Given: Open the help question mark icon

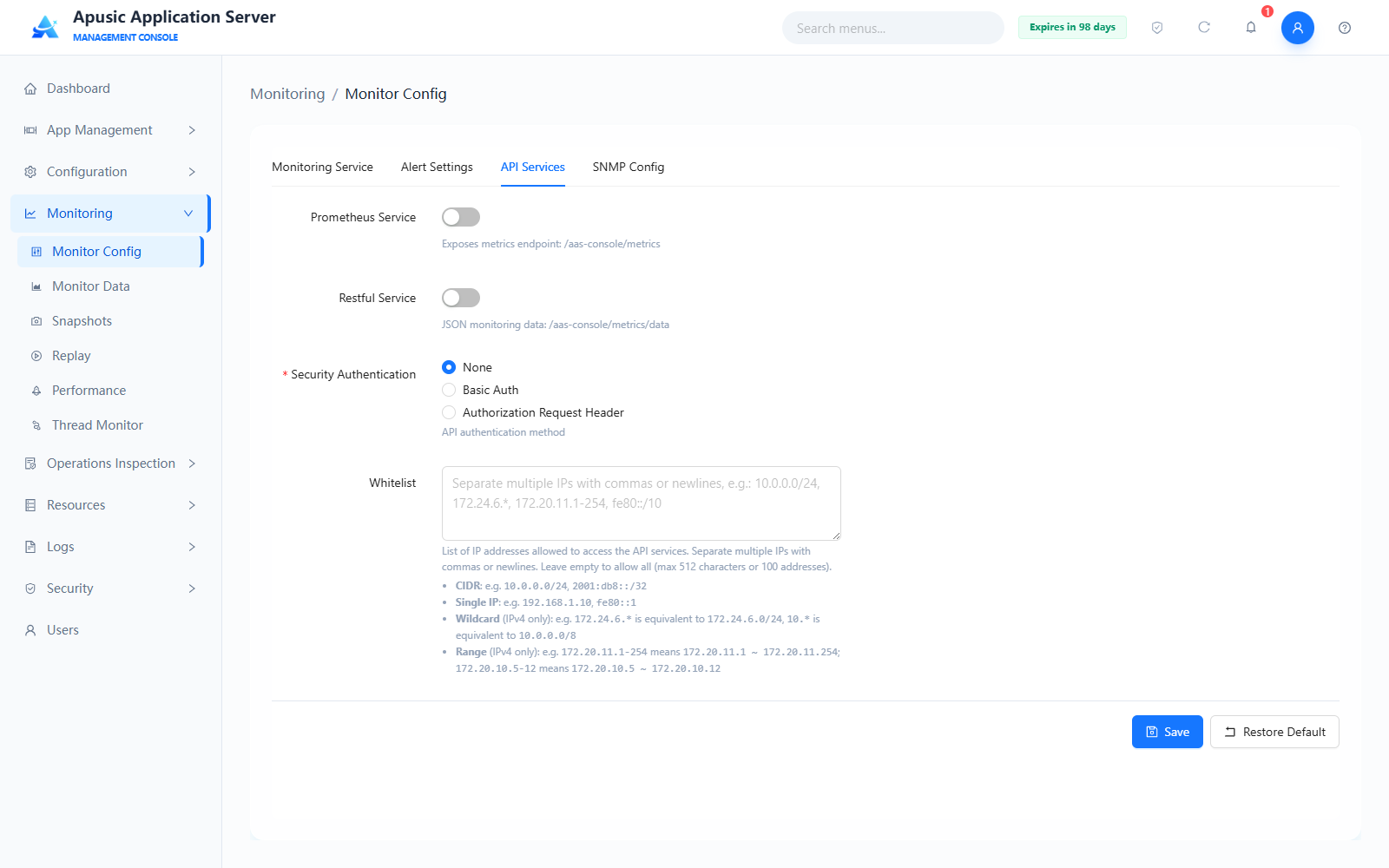Looking at the screenshot, I should 1345,28.
